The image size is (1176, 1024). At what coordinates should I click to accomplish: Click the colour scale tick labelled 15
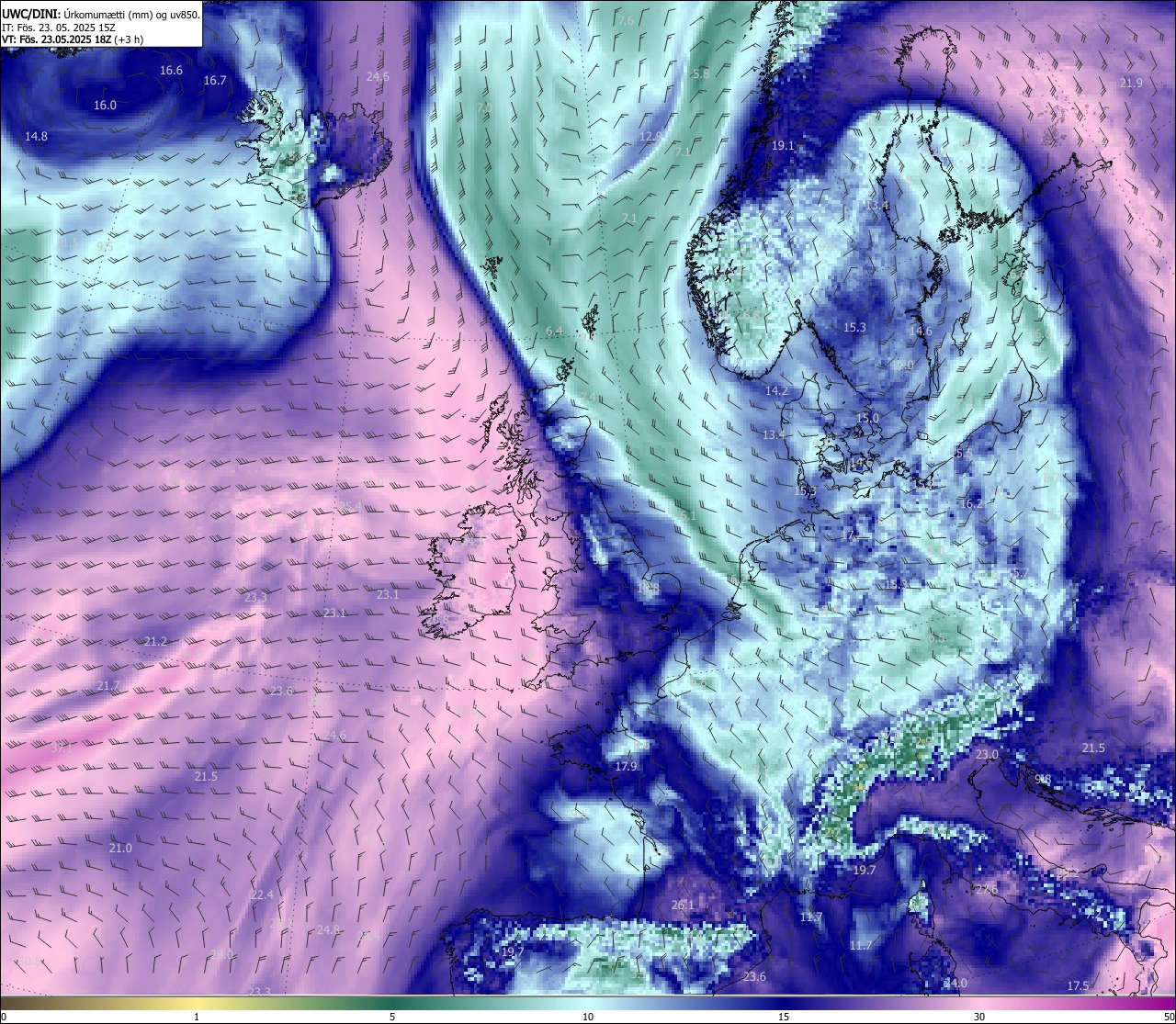[x=784, y=1017]
